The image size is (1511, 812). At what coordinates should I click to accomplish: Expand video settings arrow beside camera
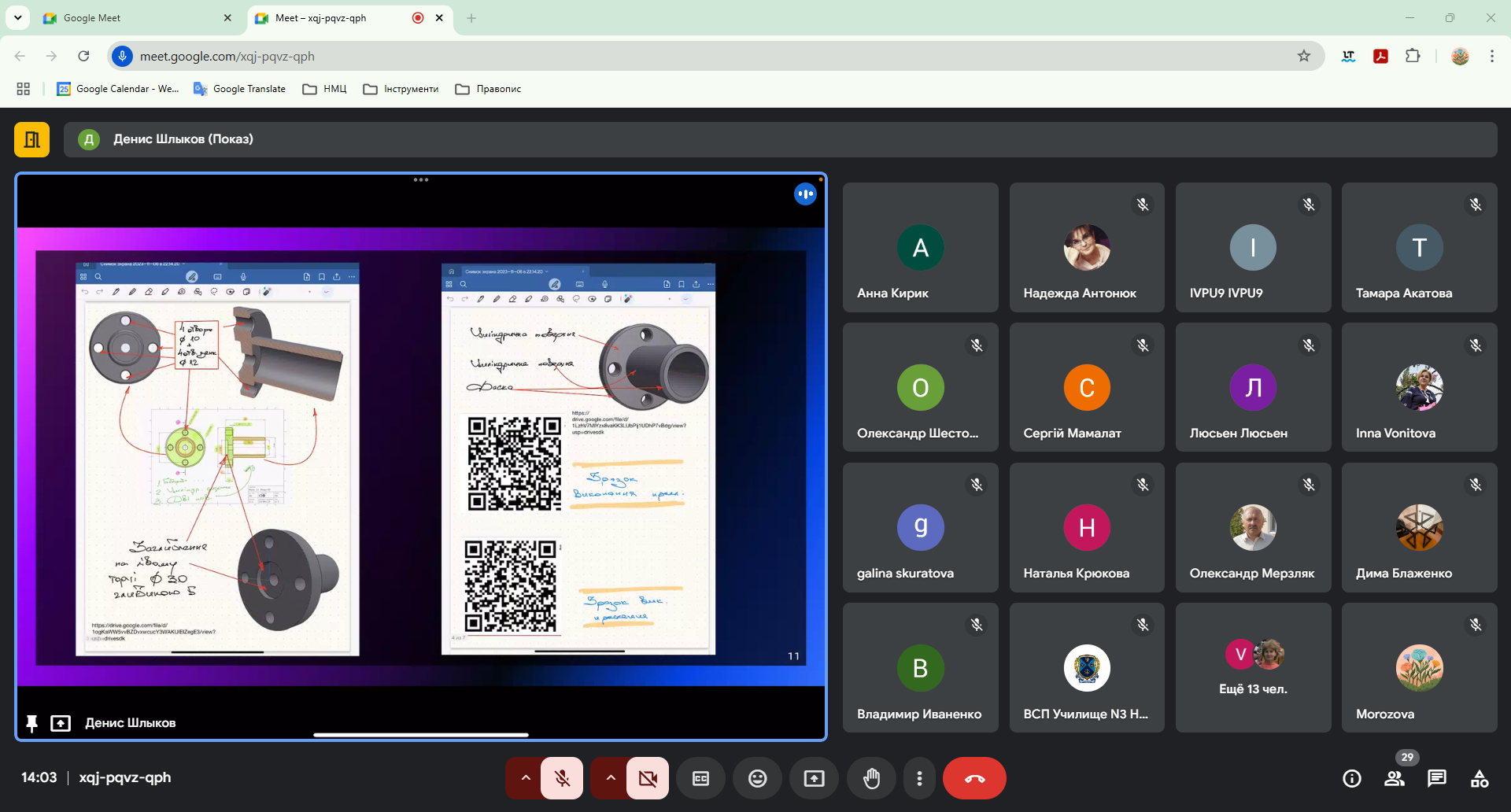point(611,778)
